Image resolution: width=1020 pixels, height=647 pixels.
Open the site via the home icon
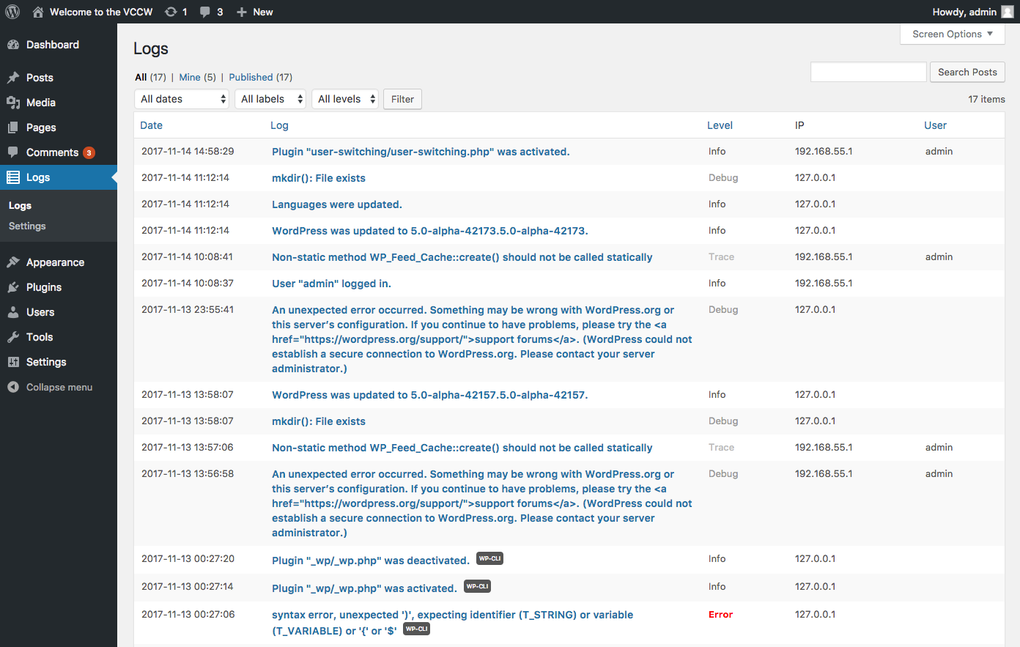(35, 11)
